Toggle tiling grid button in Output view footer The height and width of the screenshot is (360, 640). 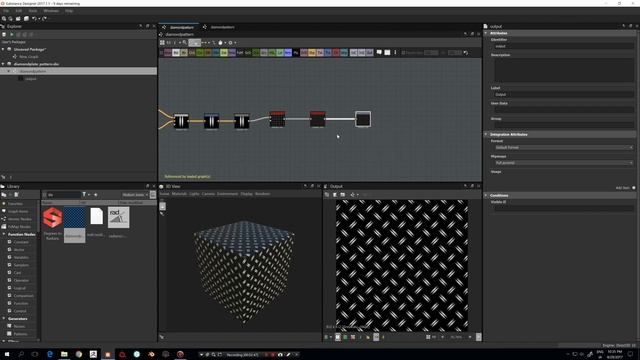[428, 337]
